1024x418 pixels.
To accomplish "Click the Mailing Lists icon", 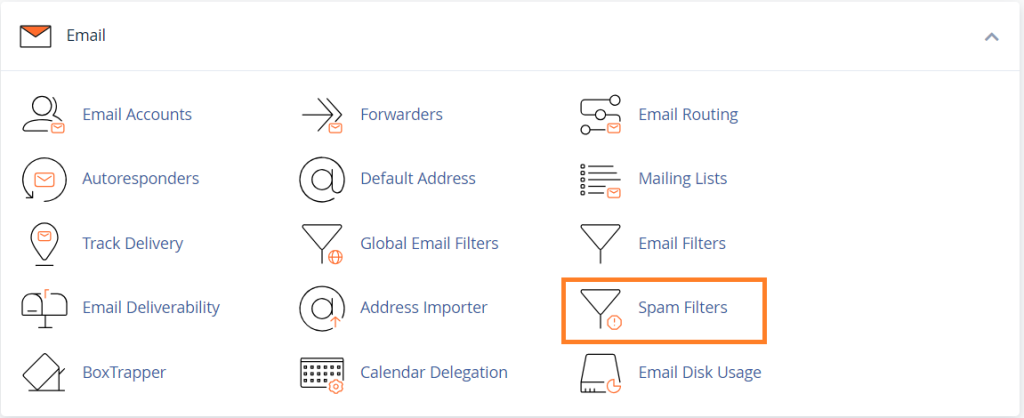I will tap(600, 180).
